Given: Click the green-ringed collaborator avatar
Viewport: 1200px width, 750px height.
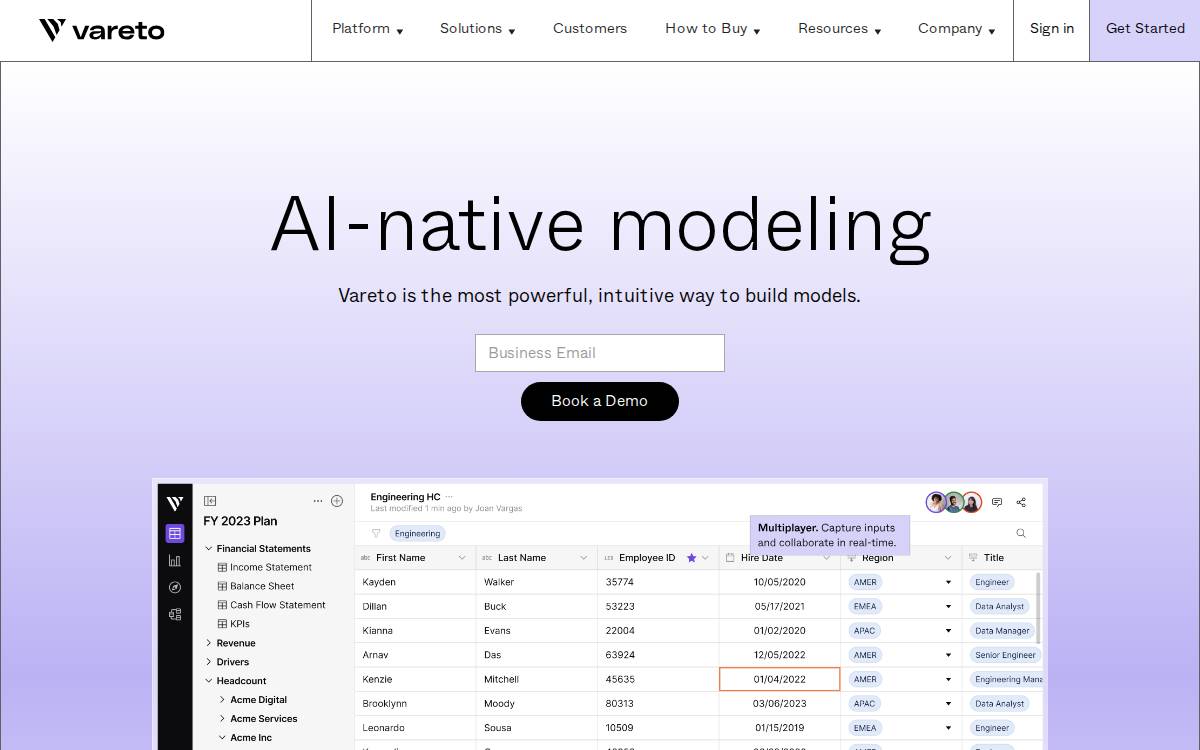Looking at the screenshot, I should point(954,502).
